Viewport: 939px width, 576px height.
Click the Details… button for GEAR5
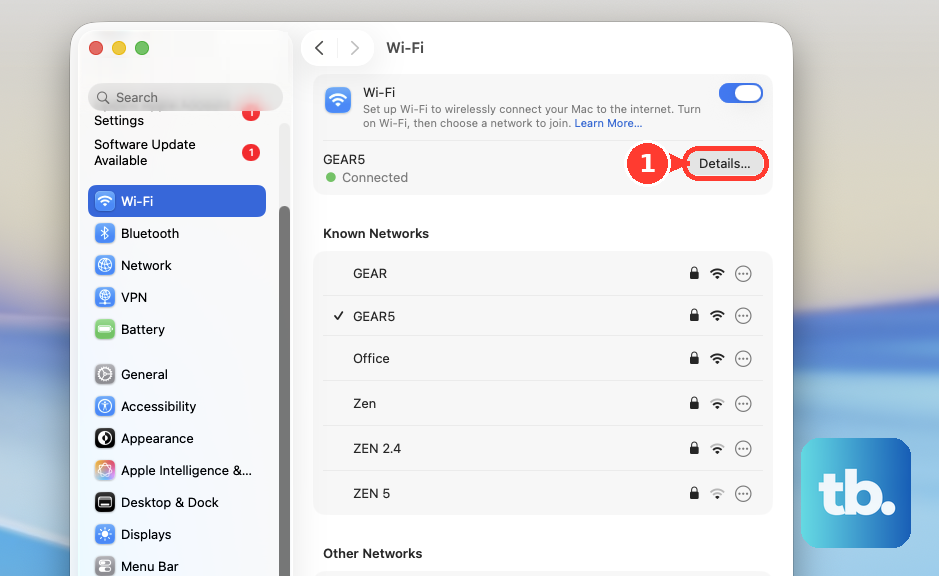[725, 163]
